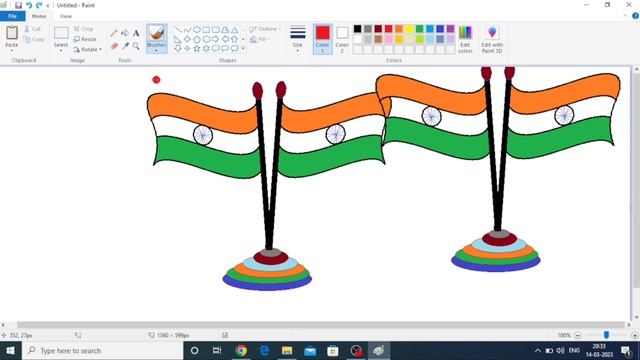Click the zoom out minus button
Viewport: 640px width, 360px height.
click(578, 335)
